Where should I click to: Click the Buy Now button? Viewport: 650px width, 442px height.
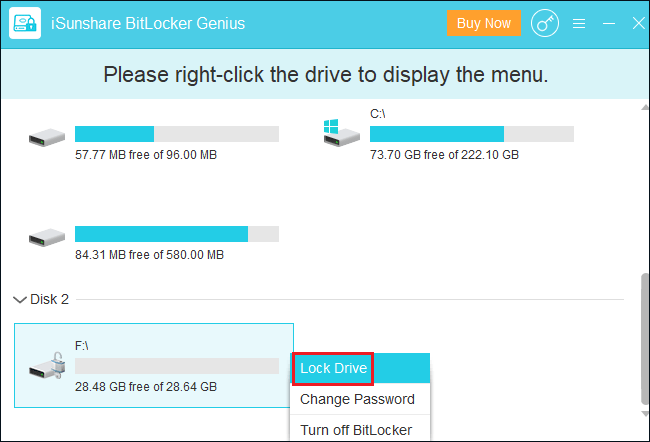click(484, 23)
